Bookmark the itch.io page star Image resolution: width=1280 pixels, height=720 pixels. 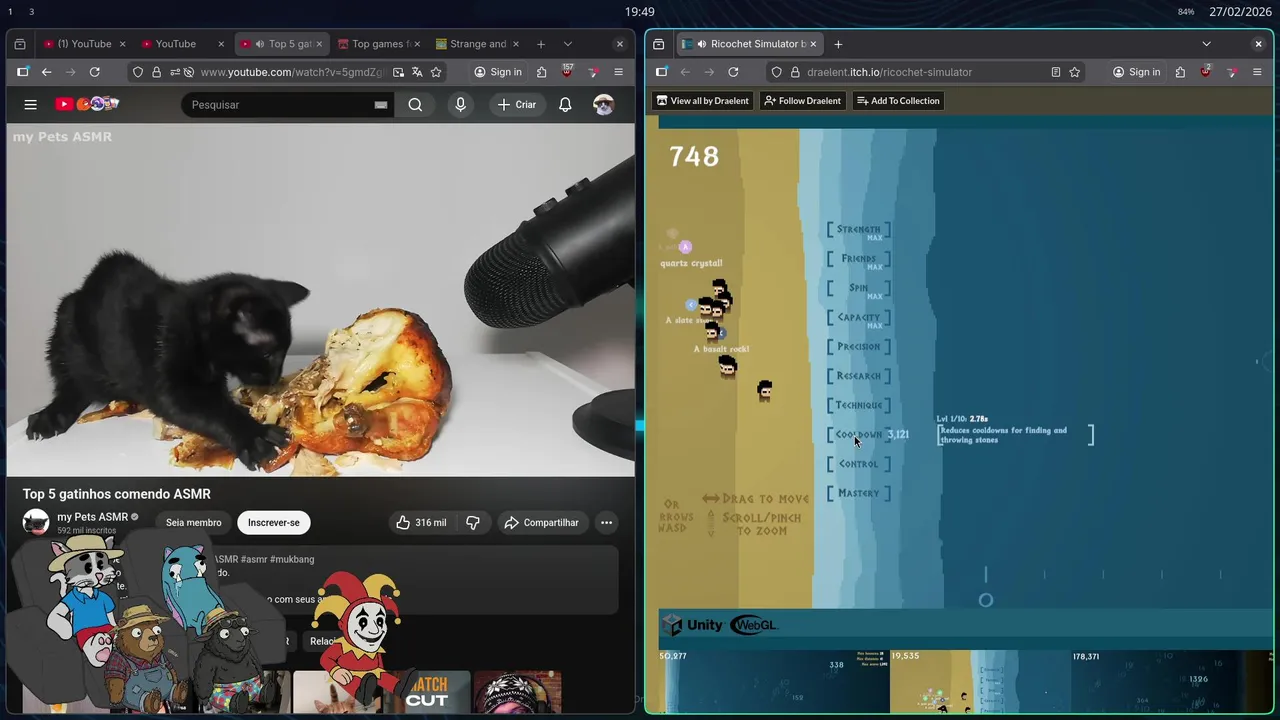pos(1075,72)
